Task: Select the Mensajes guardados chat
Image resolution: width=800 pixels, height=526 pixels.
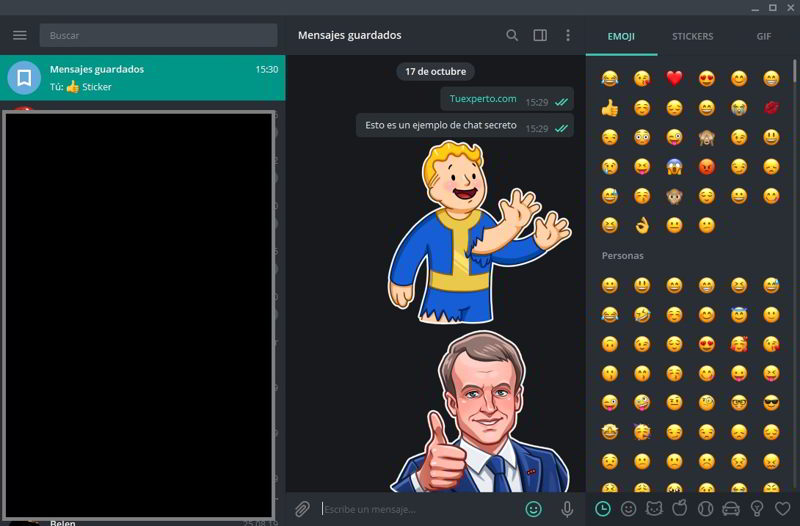Action: click(x=142, y=78)
